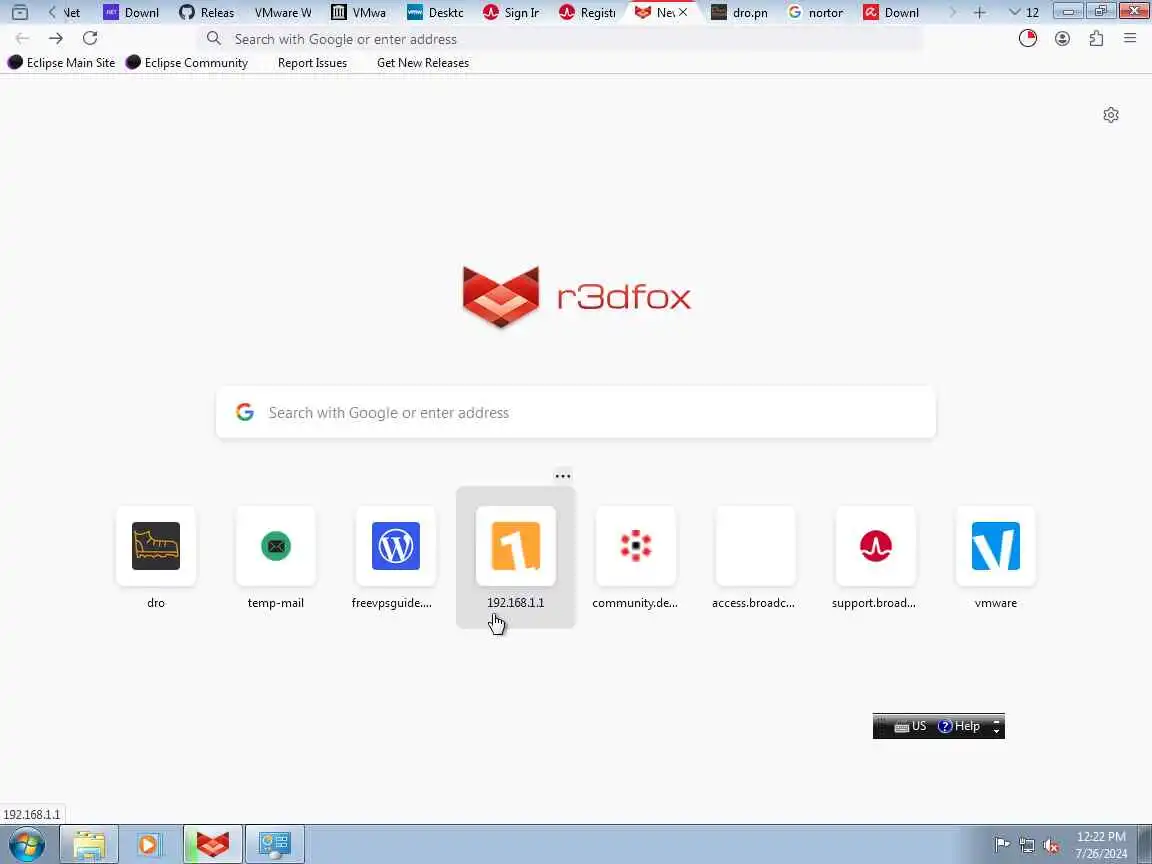Open Report Issues bookmark
This screenshot has width=1152, height=864.
pyautogui.click(x=312, y=62)
